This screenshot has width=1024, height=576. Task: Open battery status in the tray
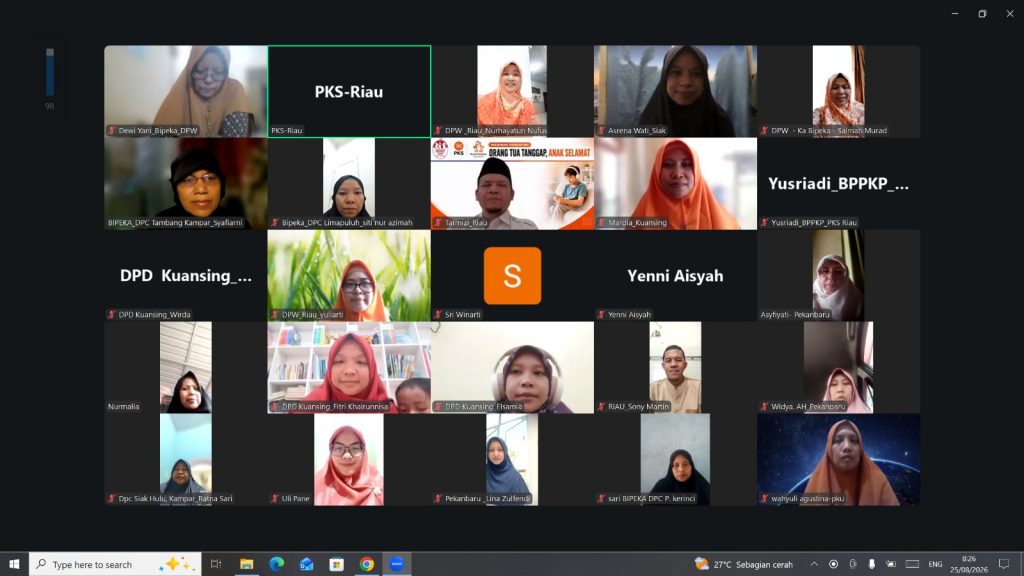click(x=891, y=564)
